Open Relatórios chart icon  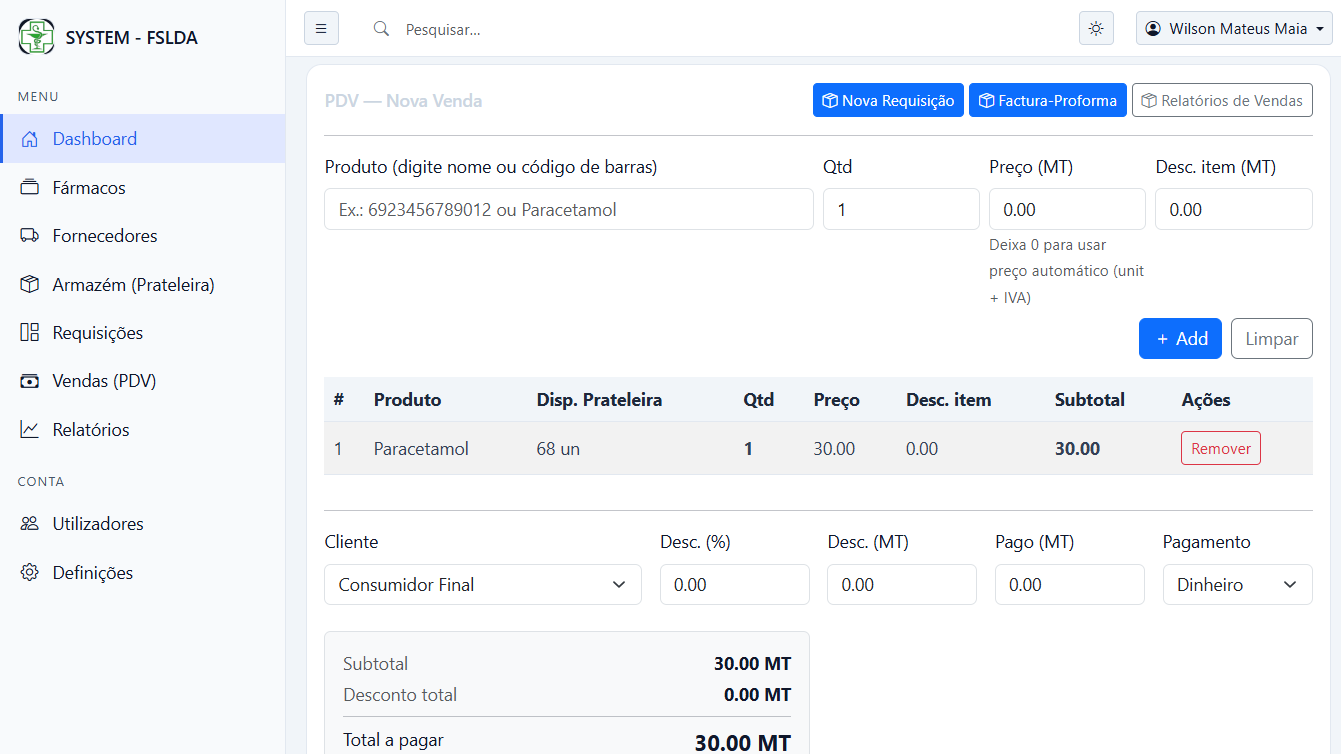[30, 430]
